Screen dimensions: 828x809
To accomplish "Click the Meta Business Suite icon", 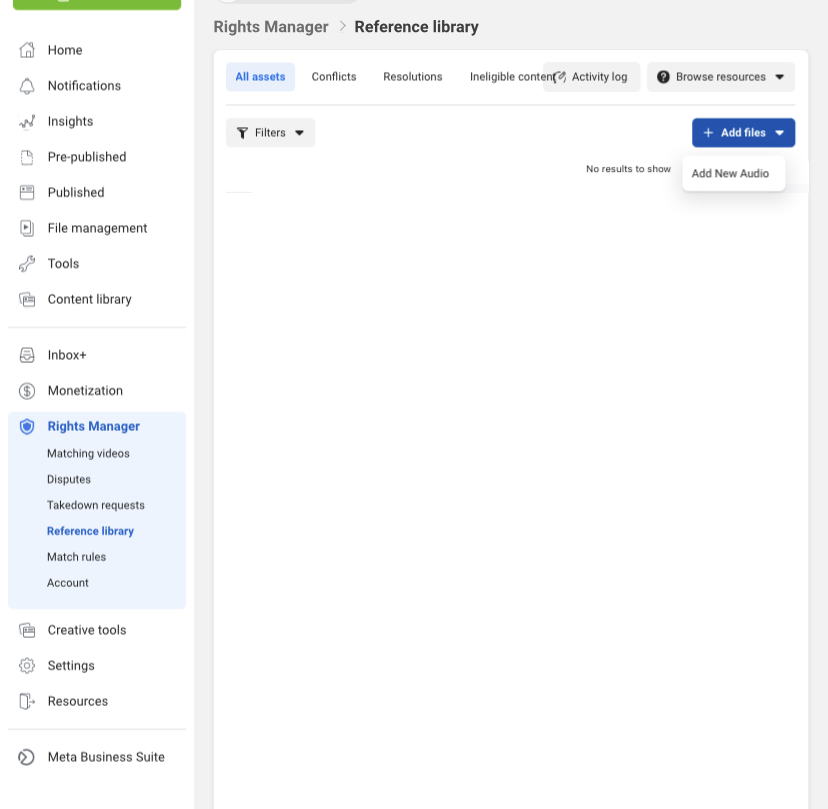I will coord(27,758).
